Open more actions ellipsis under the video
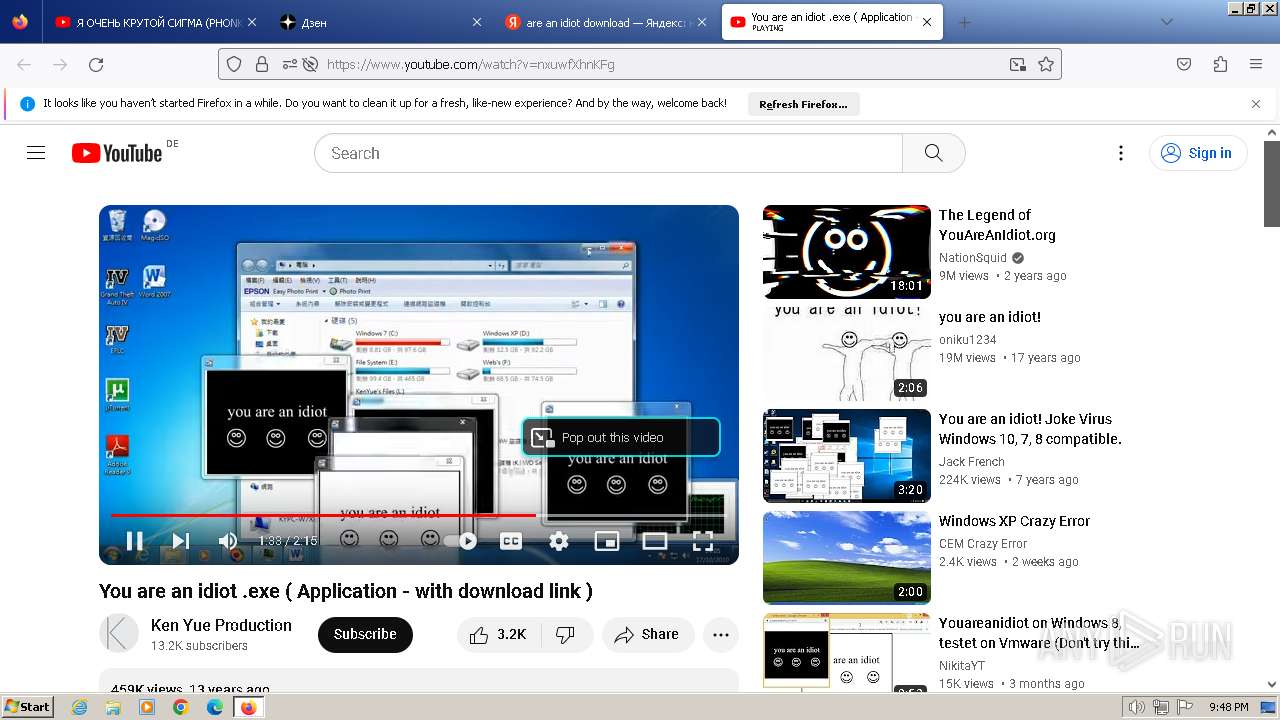The image size is (1280, 720). tap(721, 635)
